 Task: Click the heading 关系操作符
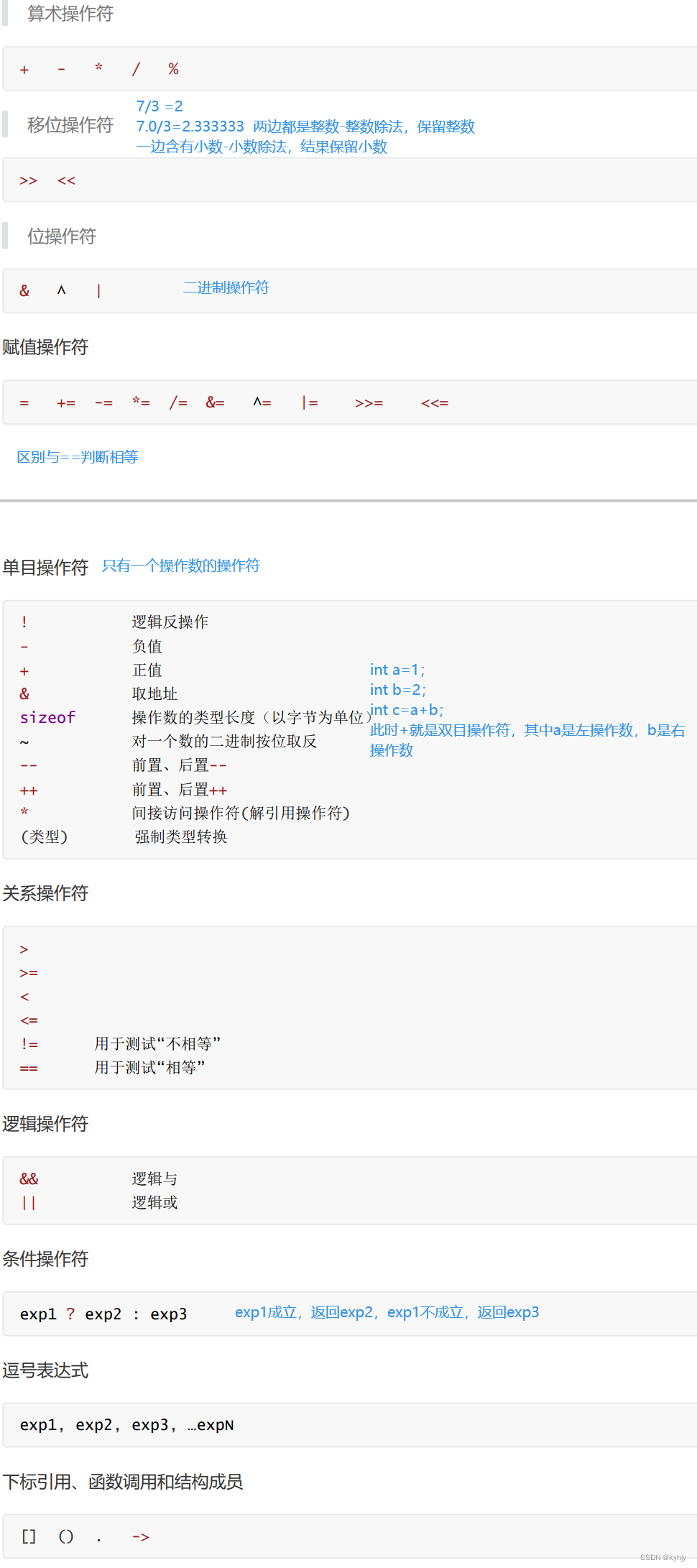click(x=45, y=893)
